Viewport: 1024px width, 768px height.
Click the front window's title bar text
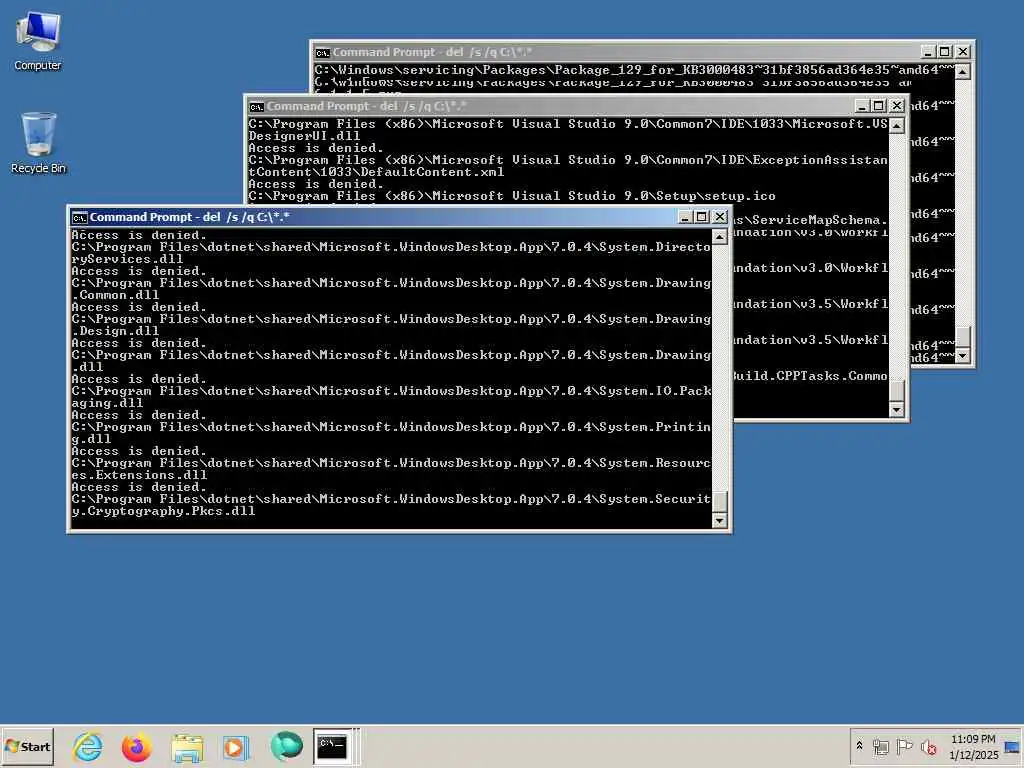189,217
